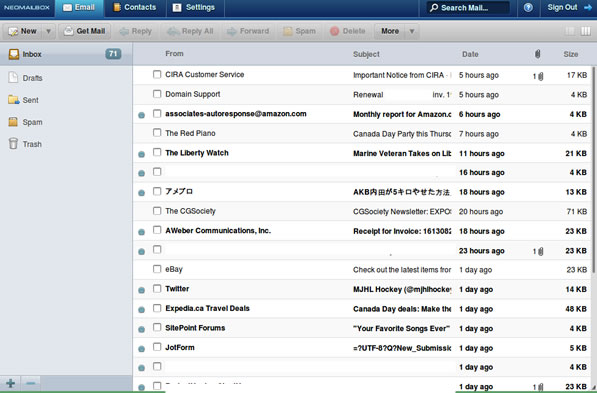Expand the More actions dropdown arrow
The width and height of the screenshot is (597, 393).
(x=412, y=31)
